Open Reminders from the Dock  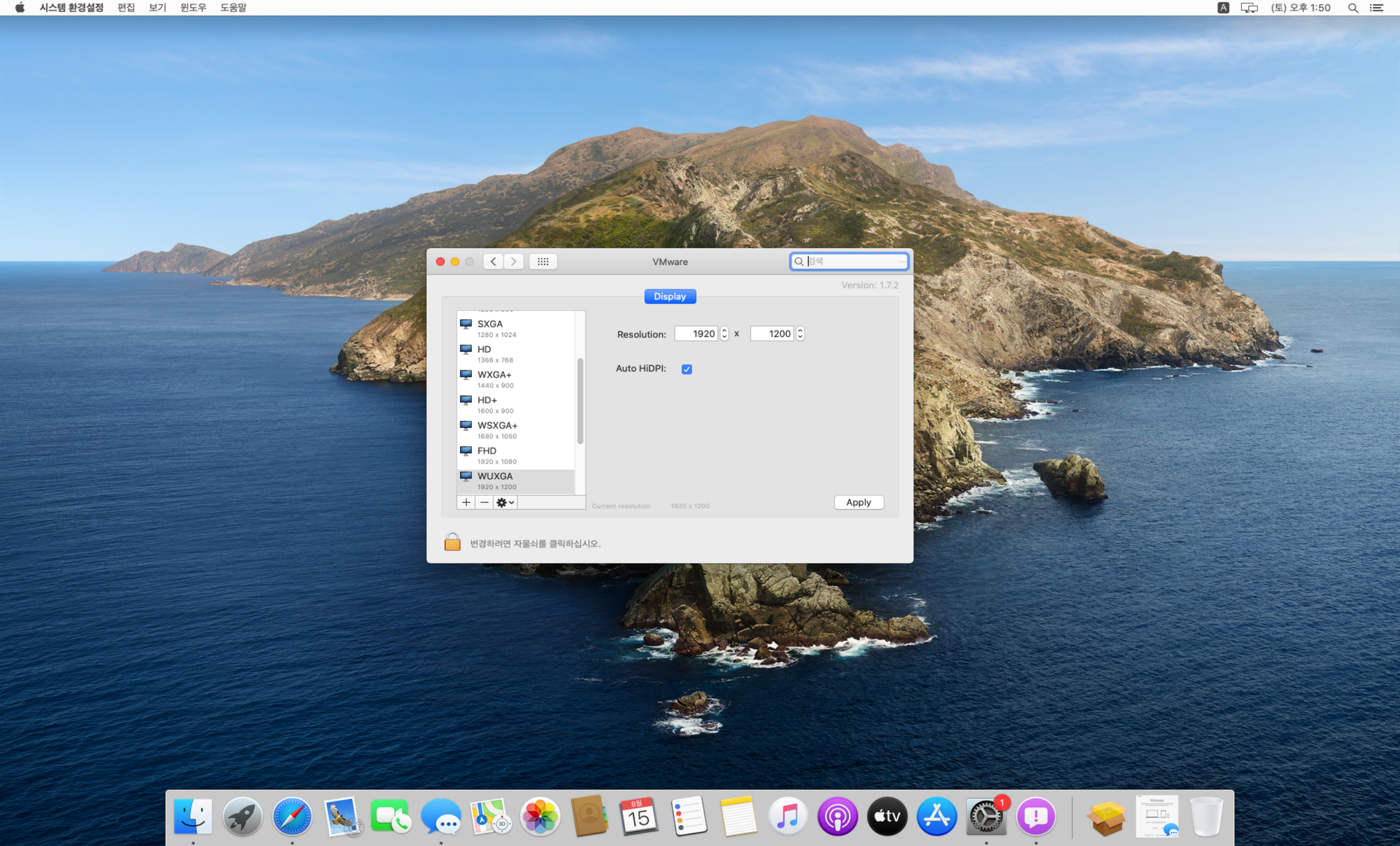coord(688,816)
